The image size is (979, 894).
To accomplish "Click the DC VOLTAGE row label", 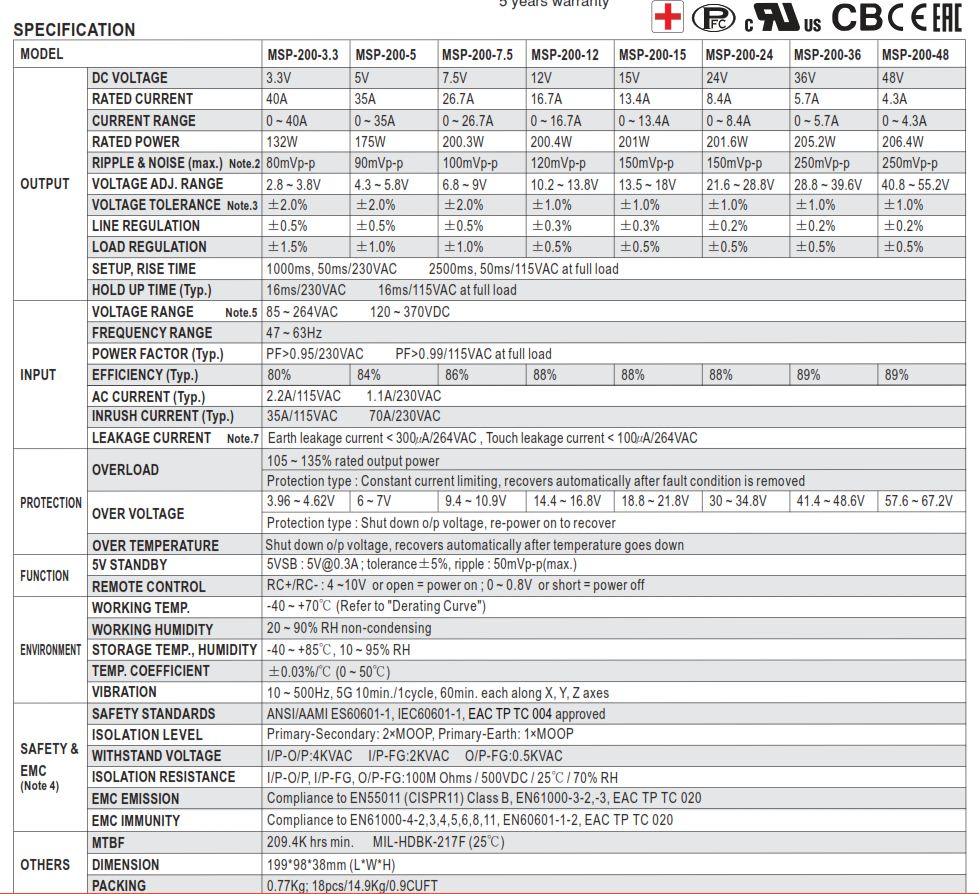I will pos(130,78).
